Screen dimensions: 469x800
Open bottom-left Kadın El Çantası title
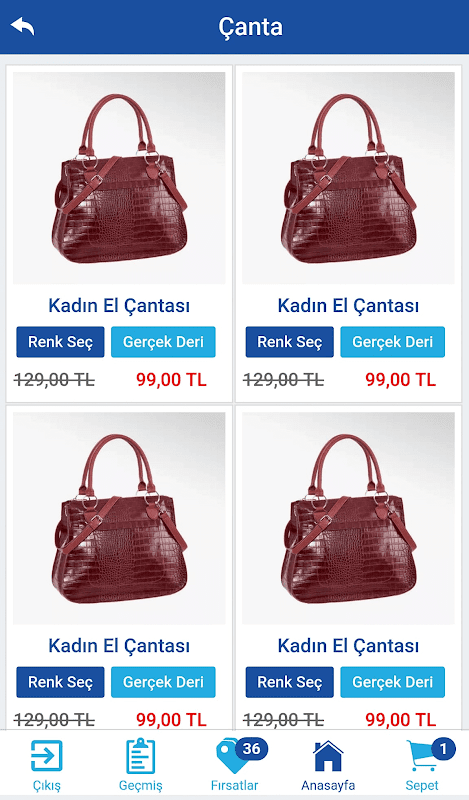[119, 646]
